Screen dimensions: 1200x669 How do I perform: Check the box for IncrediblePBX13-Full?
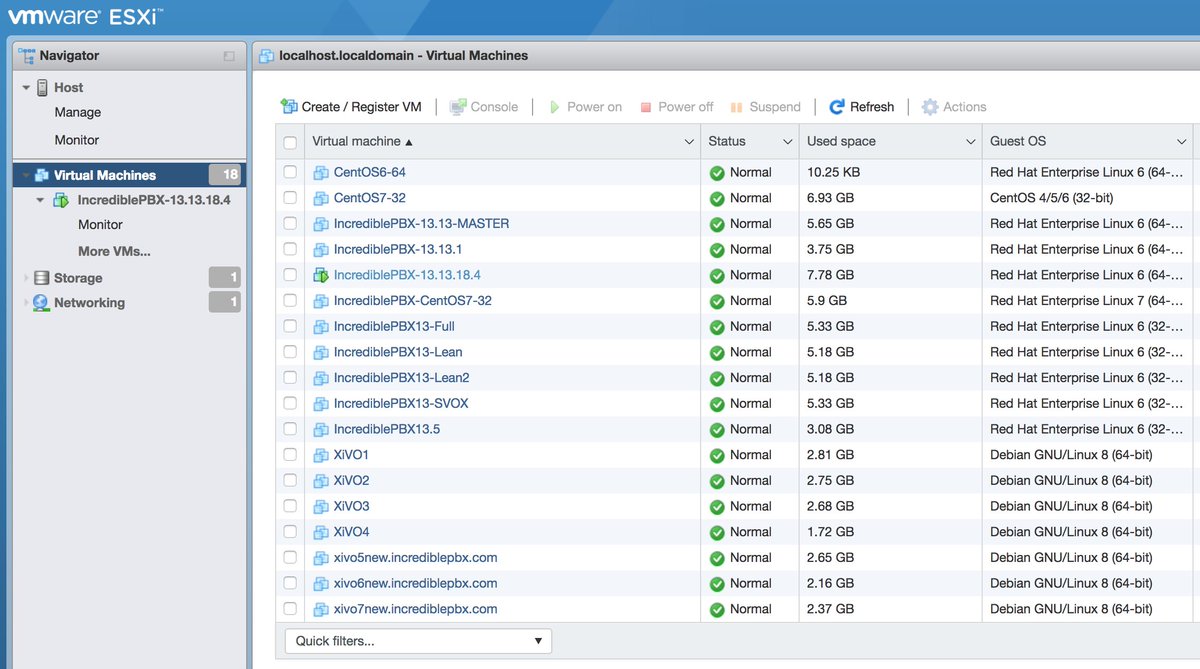point(290,326)
